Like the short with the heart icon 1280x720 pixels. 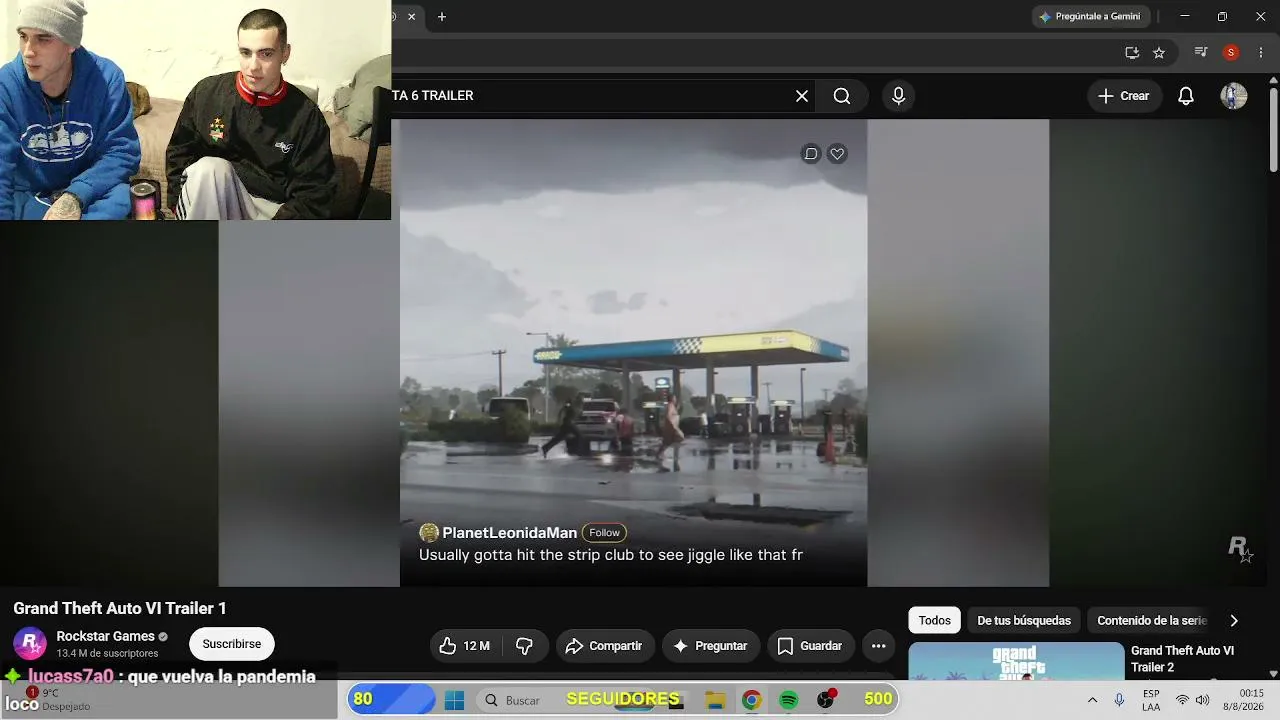(837, 153)
